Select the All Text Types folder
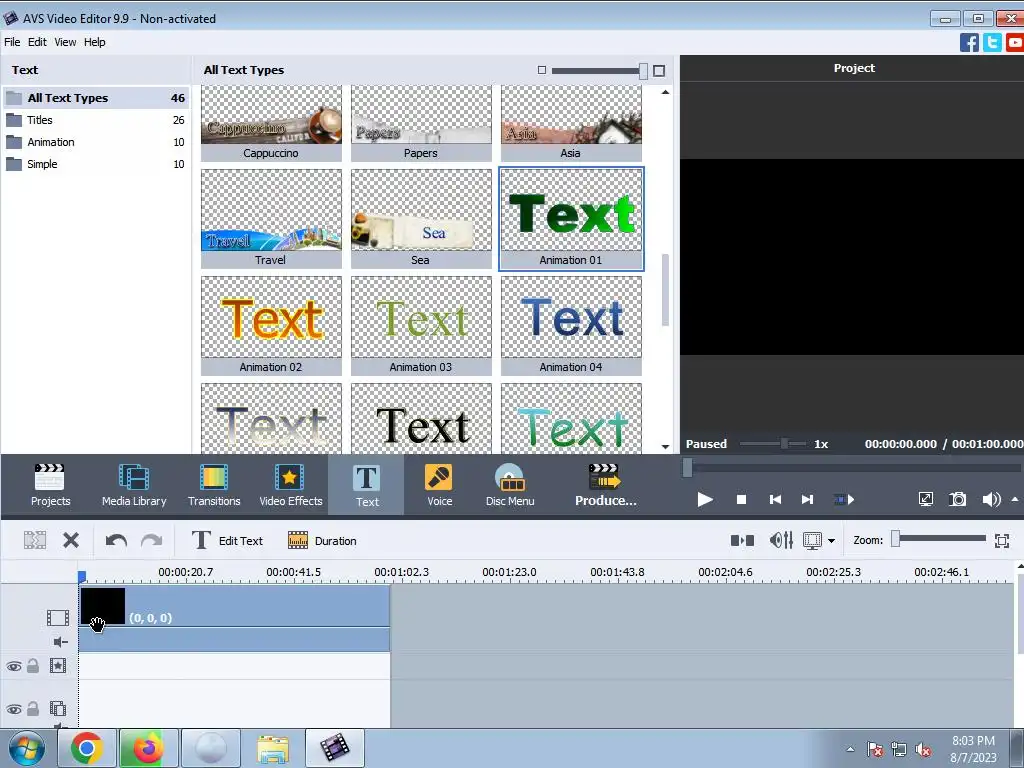Image resolution: width=1024 pixels, height=768 pixels. 96,98
